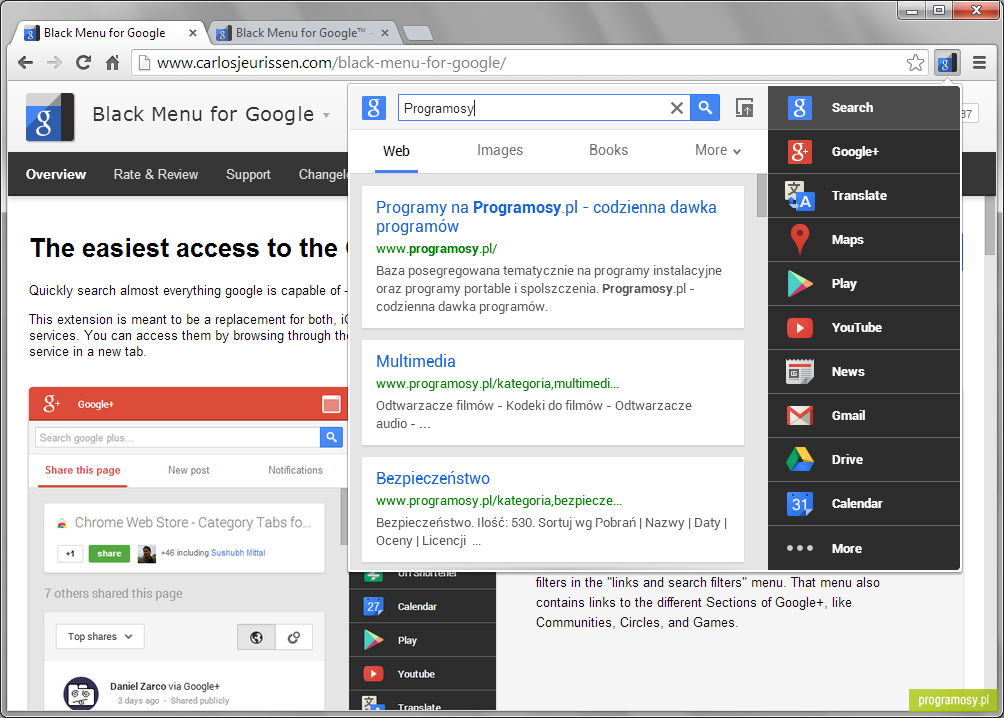Open the Top shares dropdown
Image resolution: width=1004 pixels, height=718 pixels.
[x=100, y=637]
